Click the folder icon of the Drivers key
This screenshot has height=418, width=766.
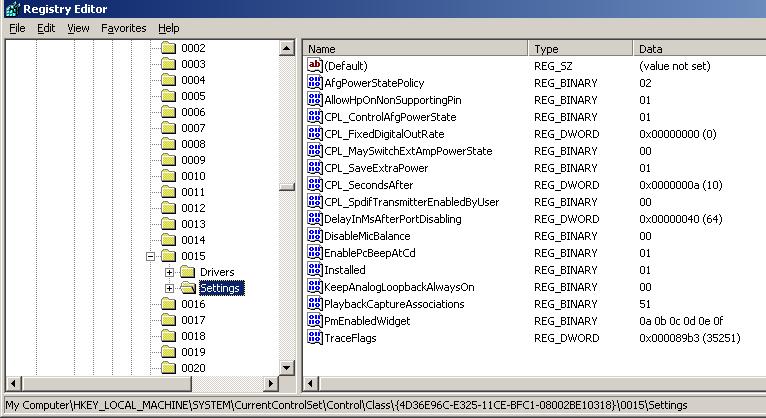tap(187, 272)
